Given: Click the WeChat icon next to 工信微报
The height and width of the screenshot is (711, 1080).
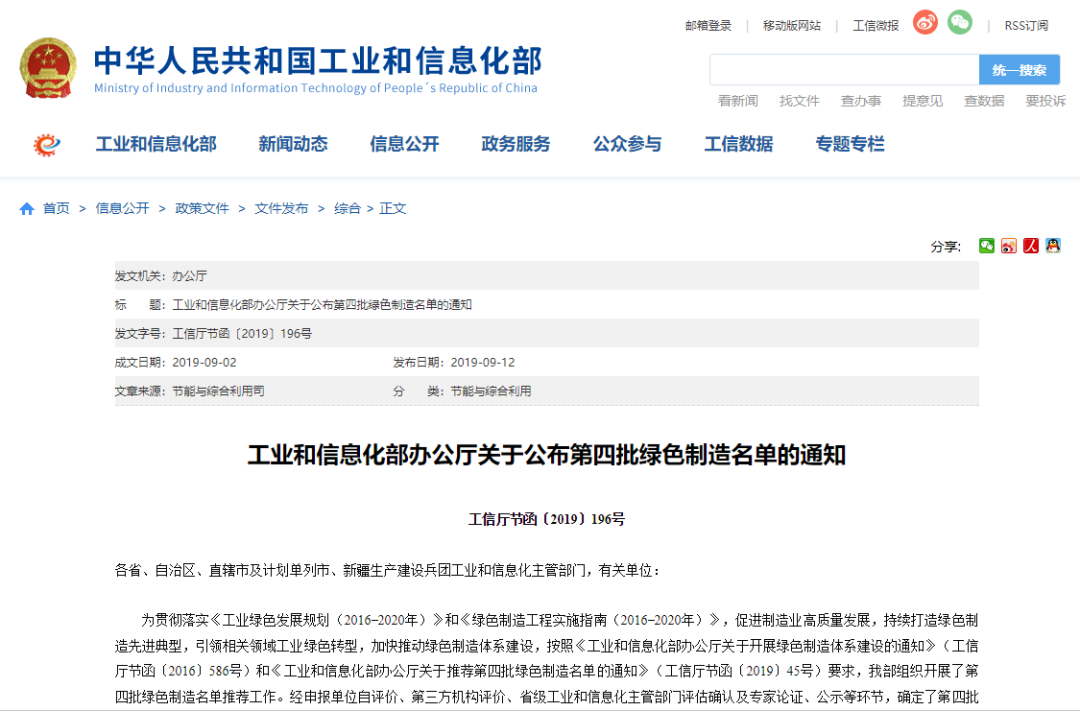Looking at the screenshot, I should click(959, 23).
